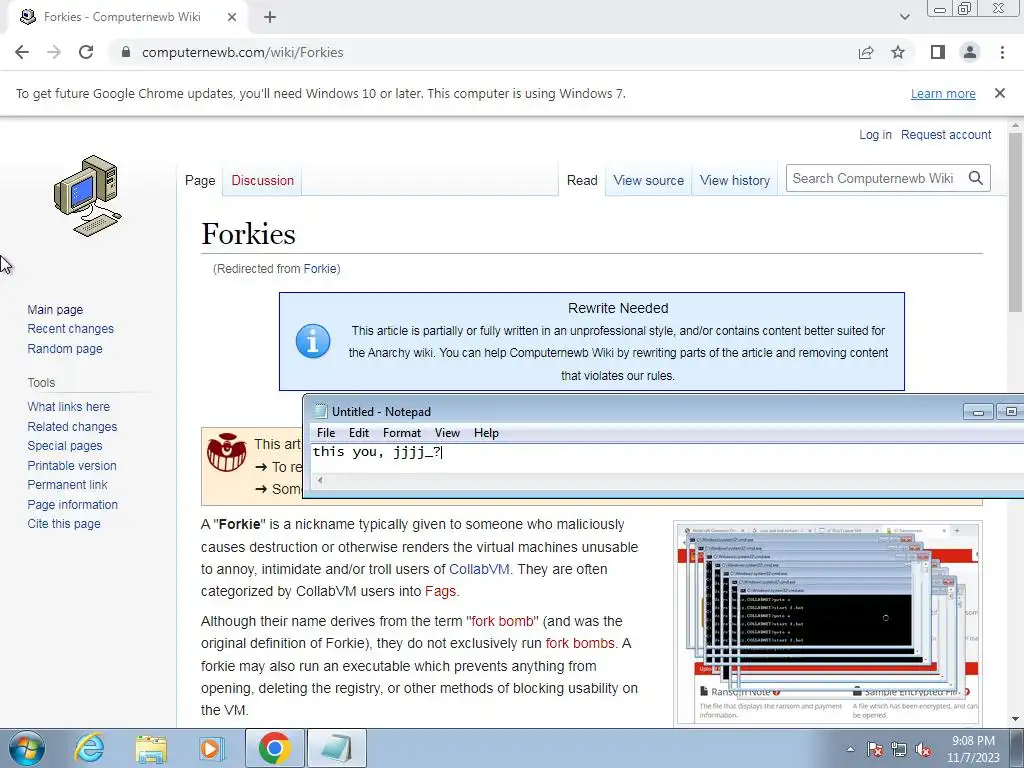
Task: Open the View source tab
Action: point(648,180)
